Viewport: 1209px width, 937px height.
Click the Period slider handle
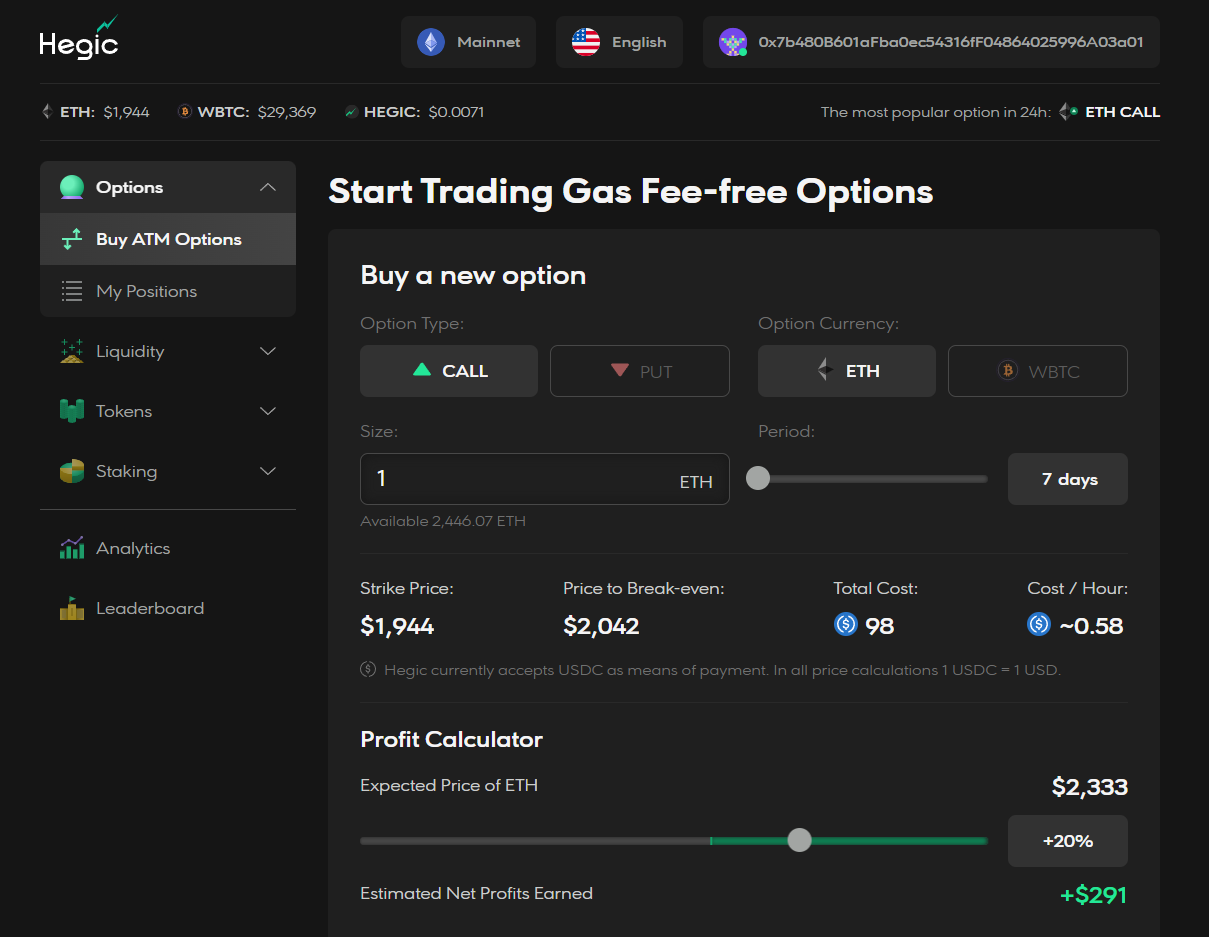pos(758,479)
